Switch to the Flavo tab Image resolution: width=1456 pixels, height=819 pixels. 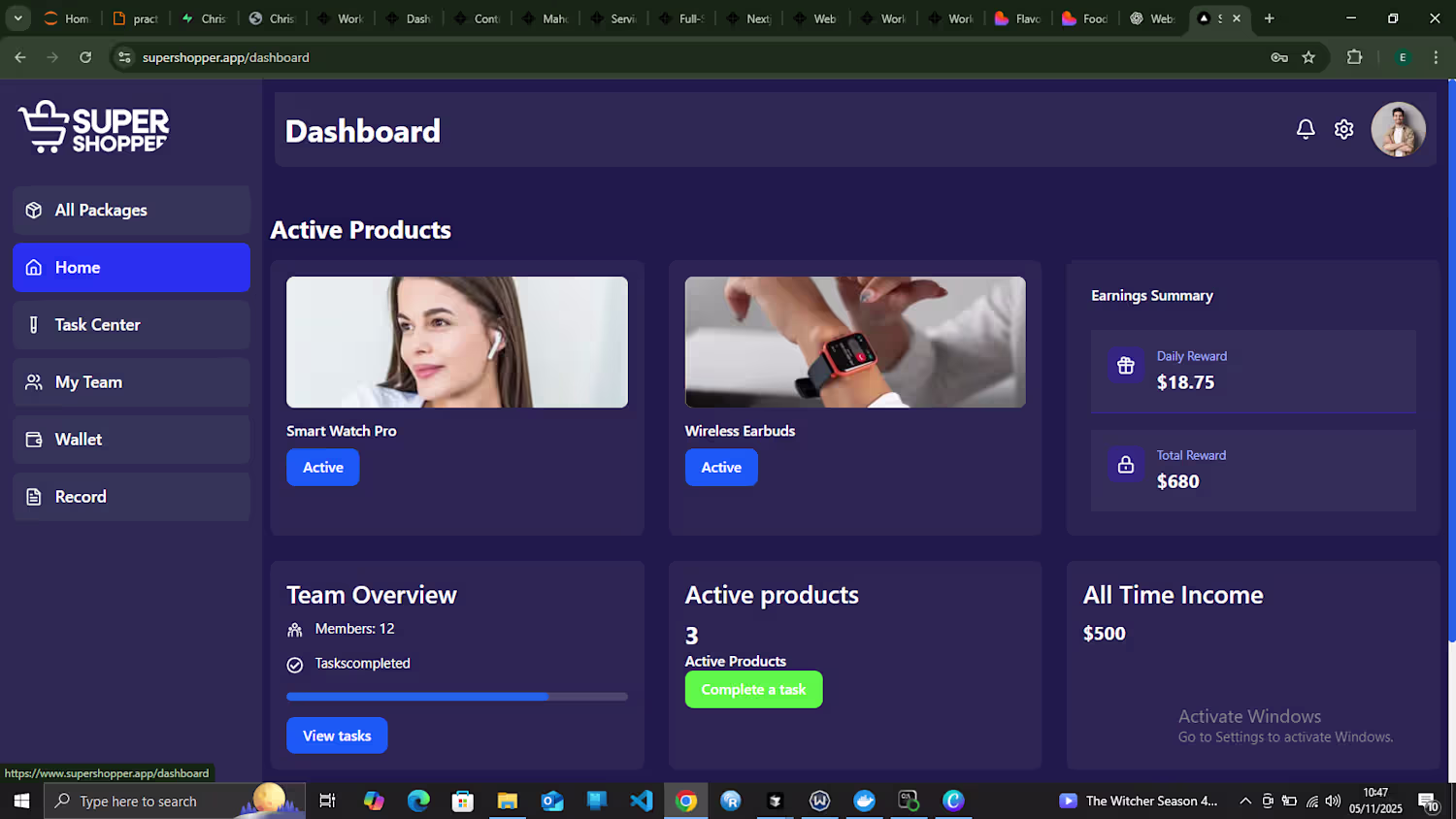coord(1018,17)
